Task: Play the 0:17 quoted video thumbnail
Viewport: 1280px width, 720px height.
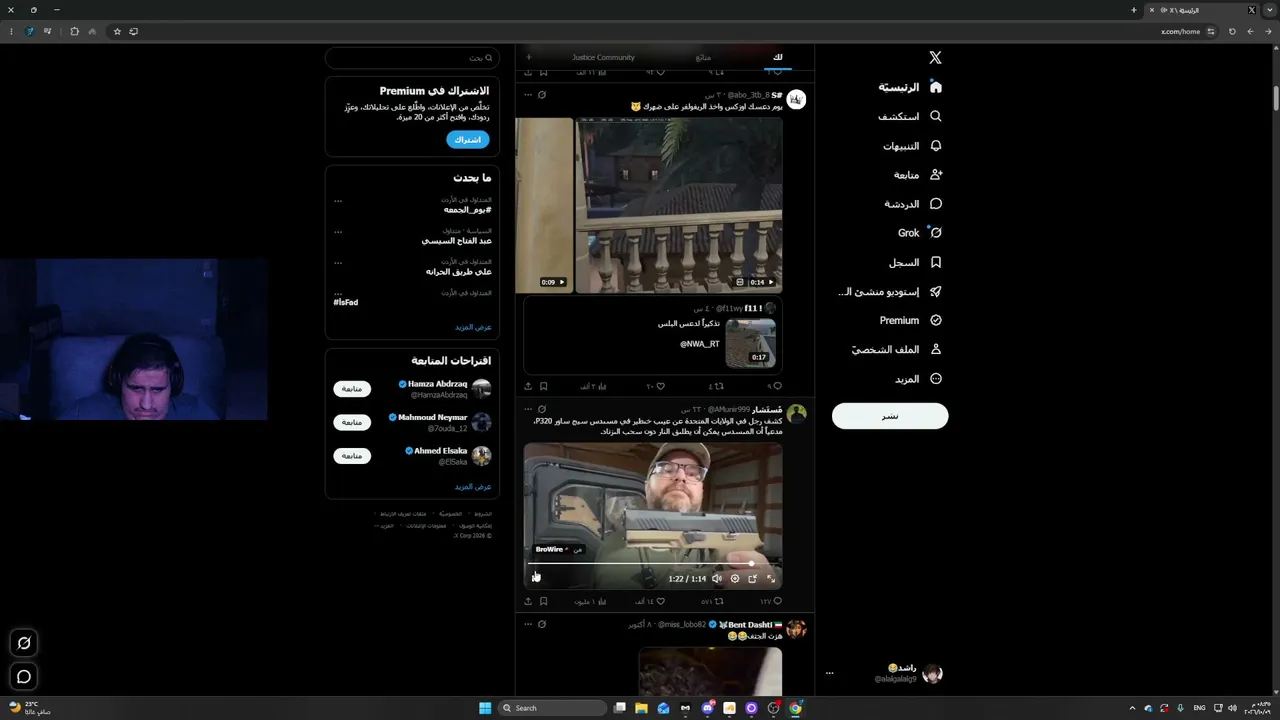Action: tap(750, 341)
